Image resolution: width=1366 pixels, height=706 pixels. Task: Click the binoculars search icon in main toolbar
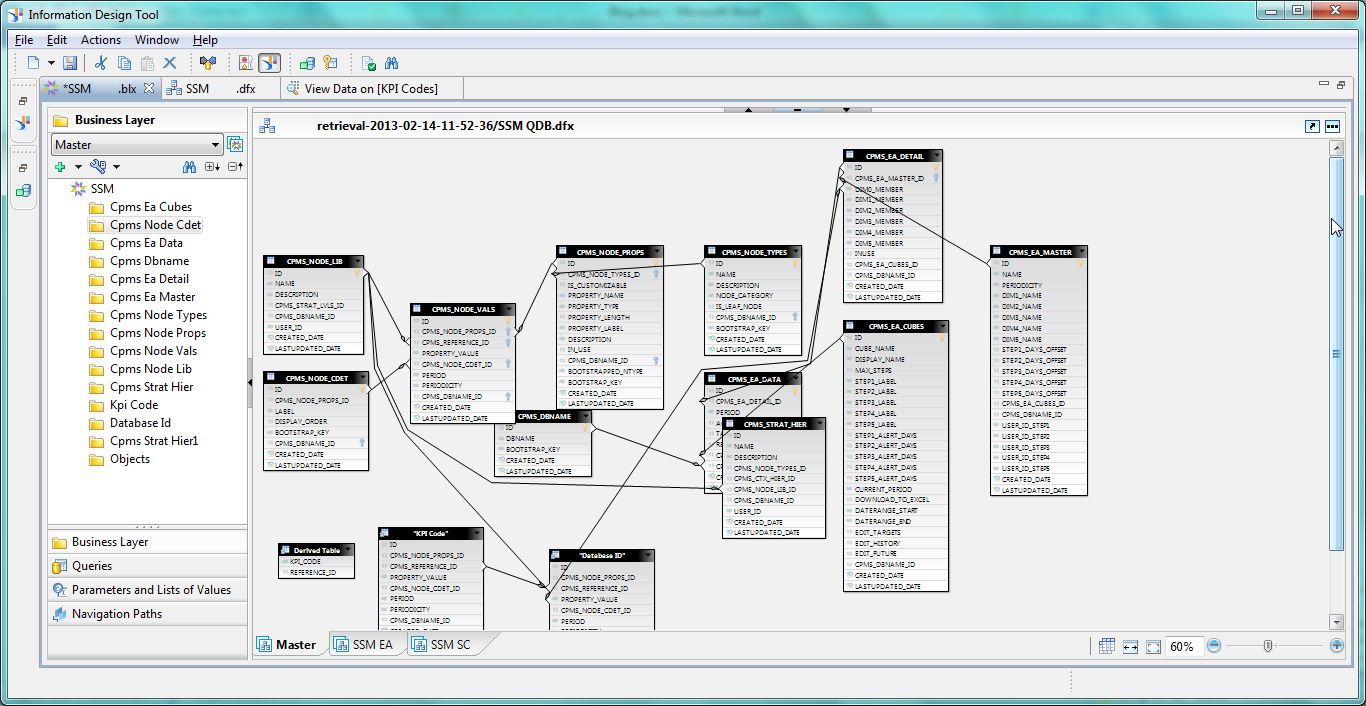coord(393,63)
